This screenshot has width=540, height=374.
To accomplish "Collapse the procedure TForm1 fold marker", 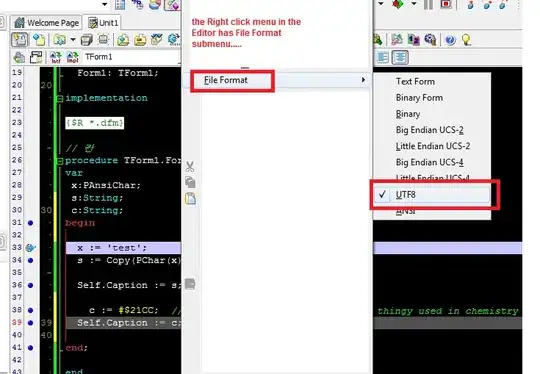I will 60,161.
